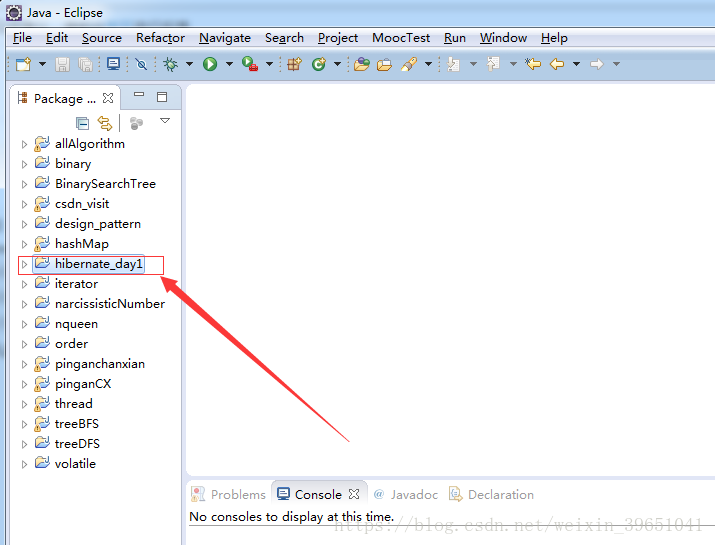Expand the BinarySearchTree project
The image size is (715, 545).
pos(24,184)
